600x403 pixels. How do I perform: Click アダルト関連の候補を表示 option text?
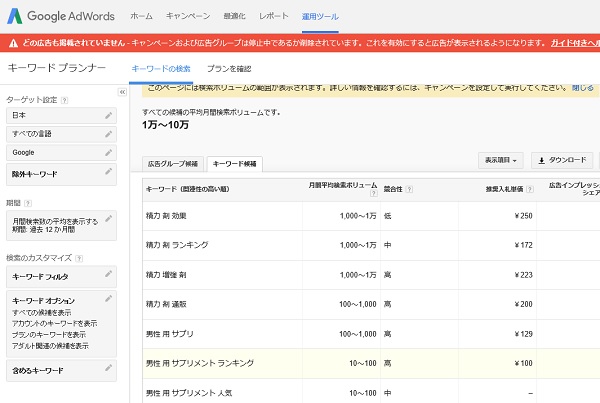pos(50,346)
